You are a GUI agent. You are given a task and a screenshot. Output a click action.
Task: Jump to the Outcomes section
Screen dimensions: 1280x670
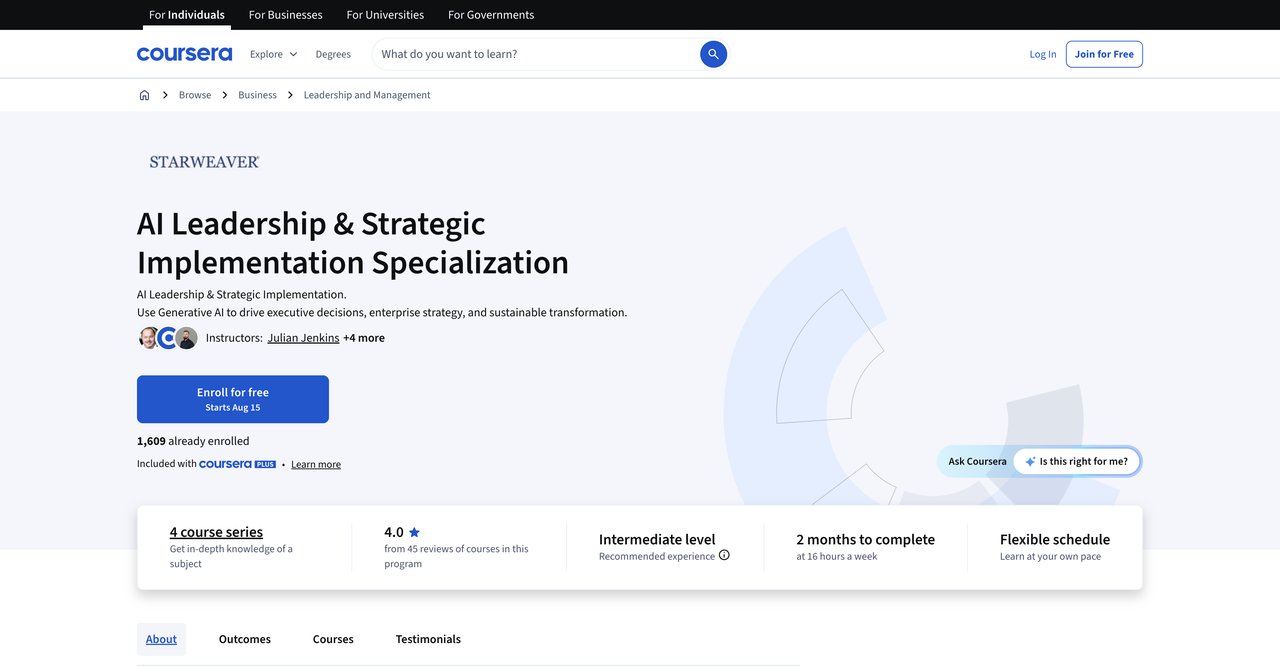pyautogui.click(x=245, y=639)
